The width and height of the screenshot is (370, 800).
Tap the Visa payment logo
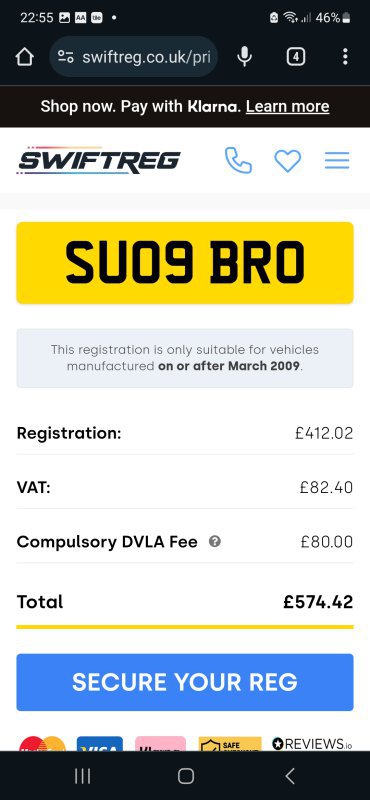click(x=100, y=744)
